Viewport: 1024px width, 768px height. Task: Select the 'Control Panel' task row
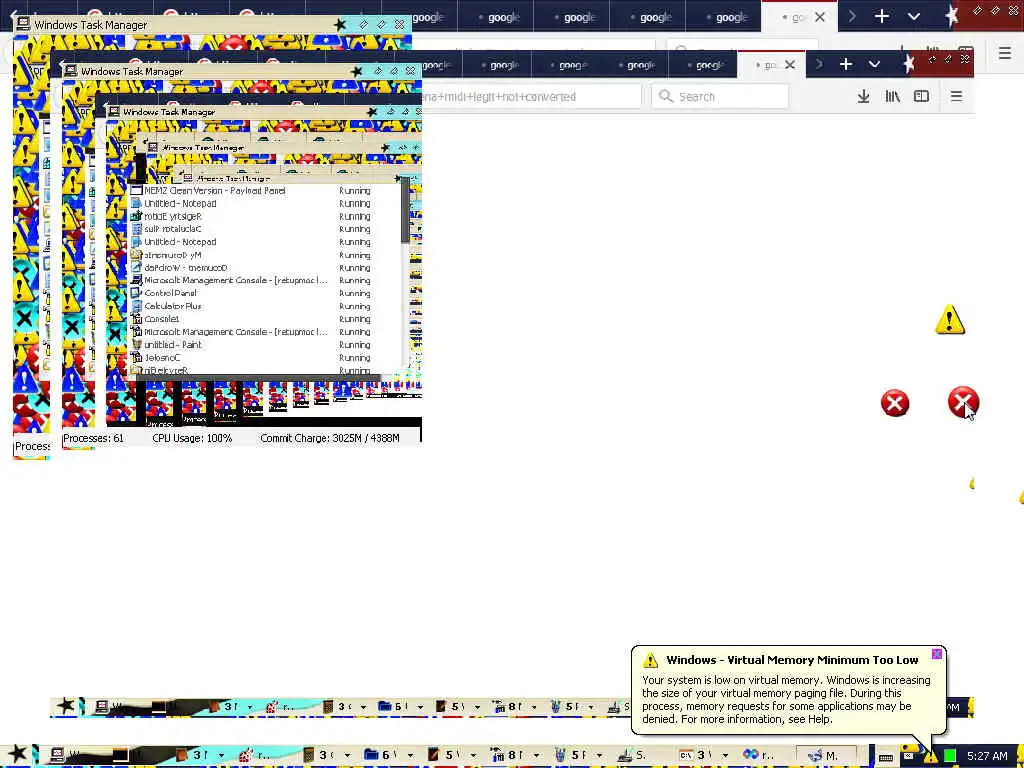266,293
